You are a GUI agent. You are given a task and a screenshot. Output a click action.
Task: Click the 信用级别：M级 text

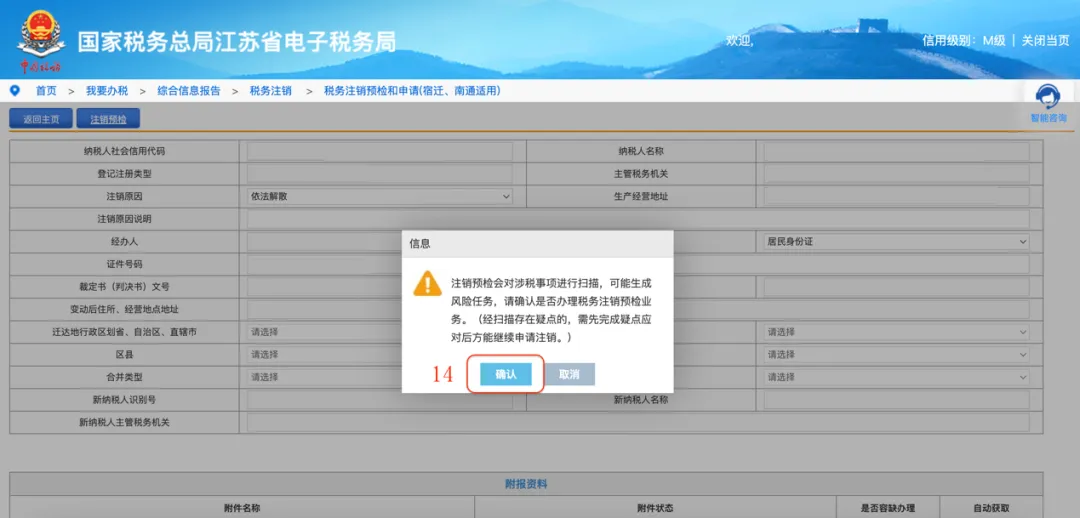[964, 41]
